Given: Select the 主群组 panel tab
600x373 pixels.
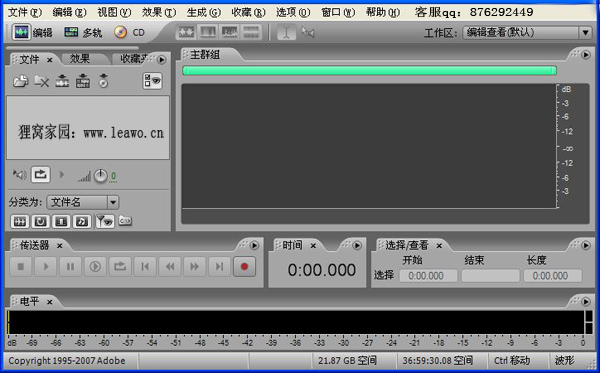Looking at the screenshot, I should point(205,55).
